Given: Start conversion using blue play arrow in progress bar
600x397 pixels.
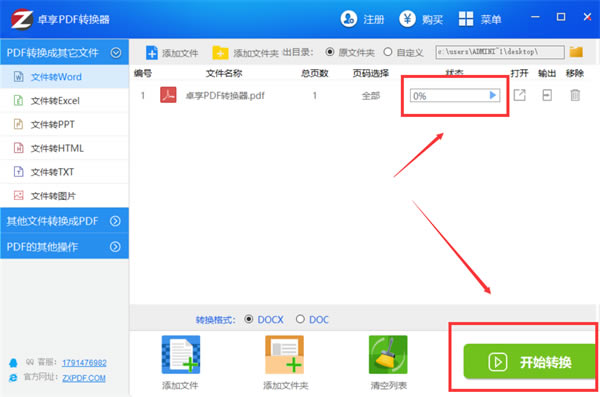Looking at the screenshot, I should tap(493, 95).
